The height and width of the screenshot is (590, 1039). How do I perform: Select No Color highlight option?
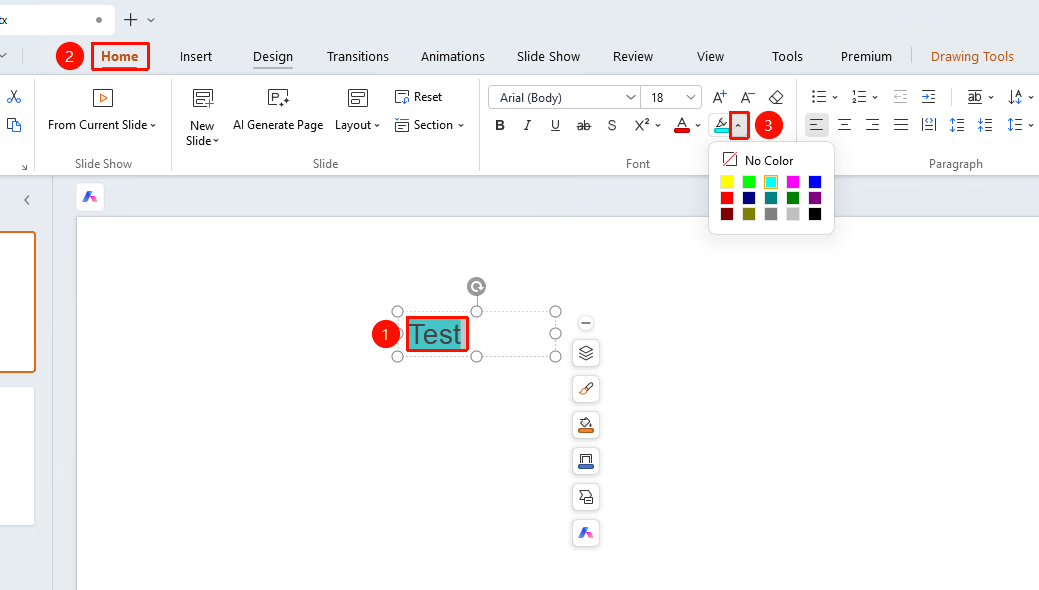[758, 160]
